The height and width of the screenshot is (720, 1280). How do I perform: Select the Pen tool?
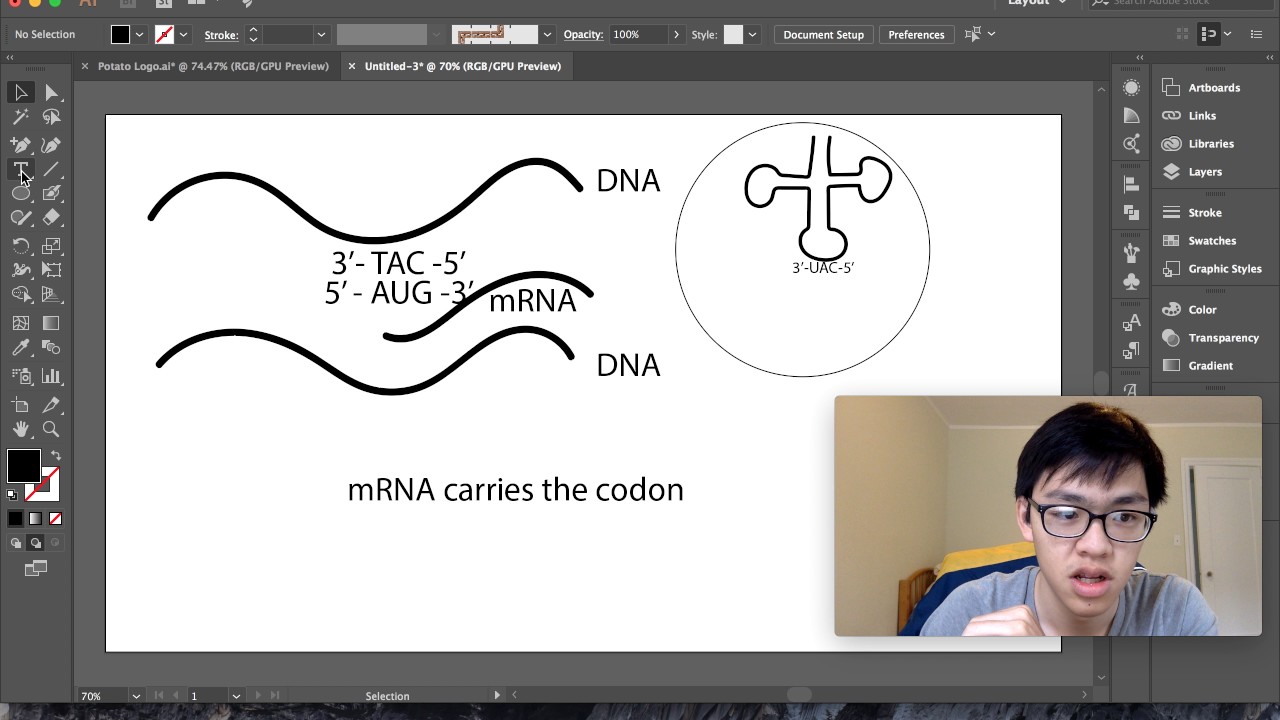pos(21,145)
